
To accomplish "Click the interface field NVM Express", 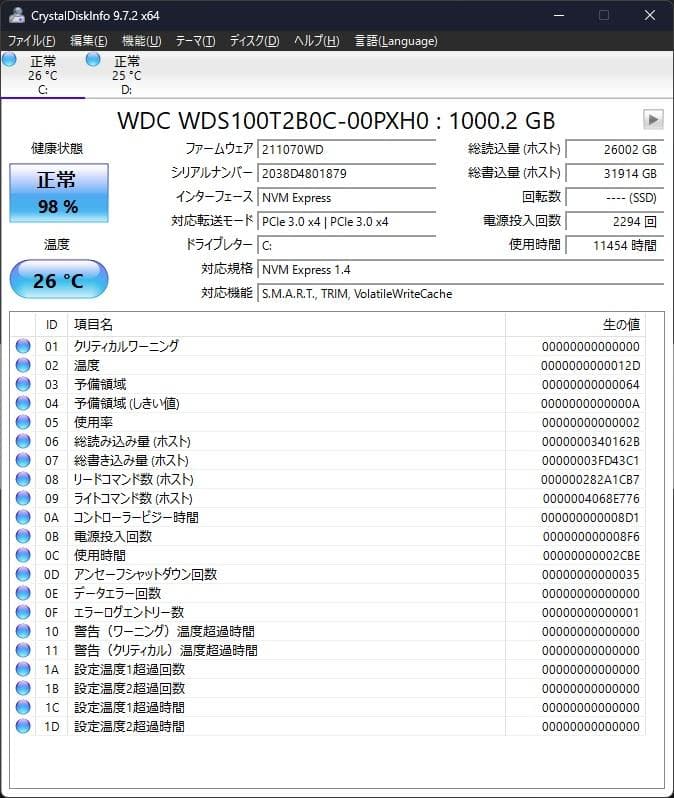I will (x=347, y=197).
